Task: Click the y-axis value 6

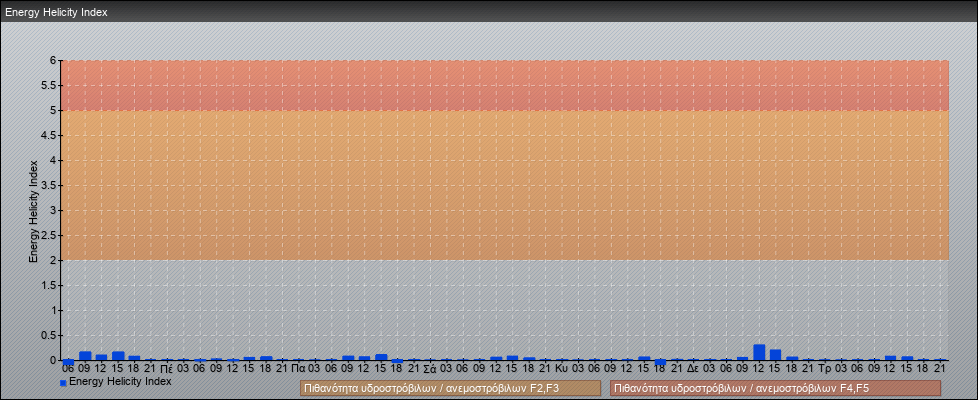Action: [x=54, y=61]
